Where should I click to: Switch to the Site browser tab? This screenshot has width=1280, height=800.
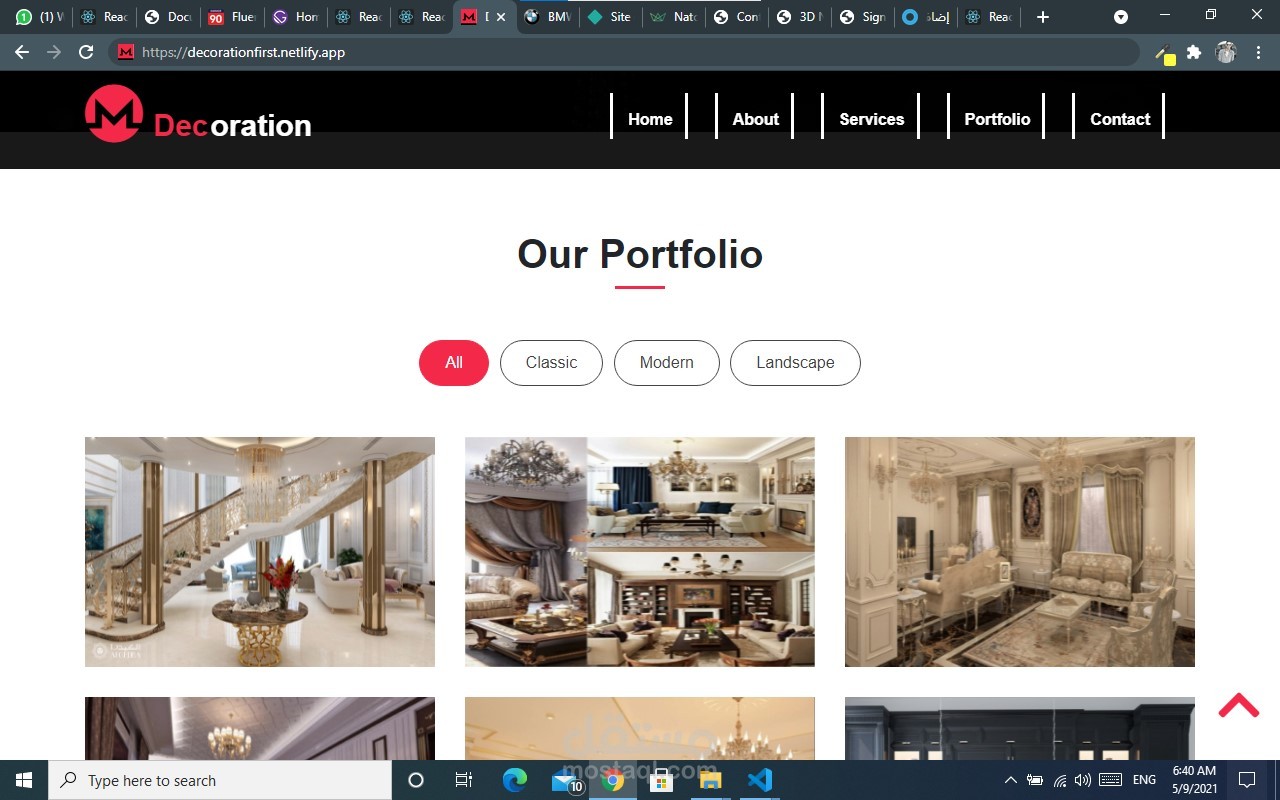[x=611, y=17]
